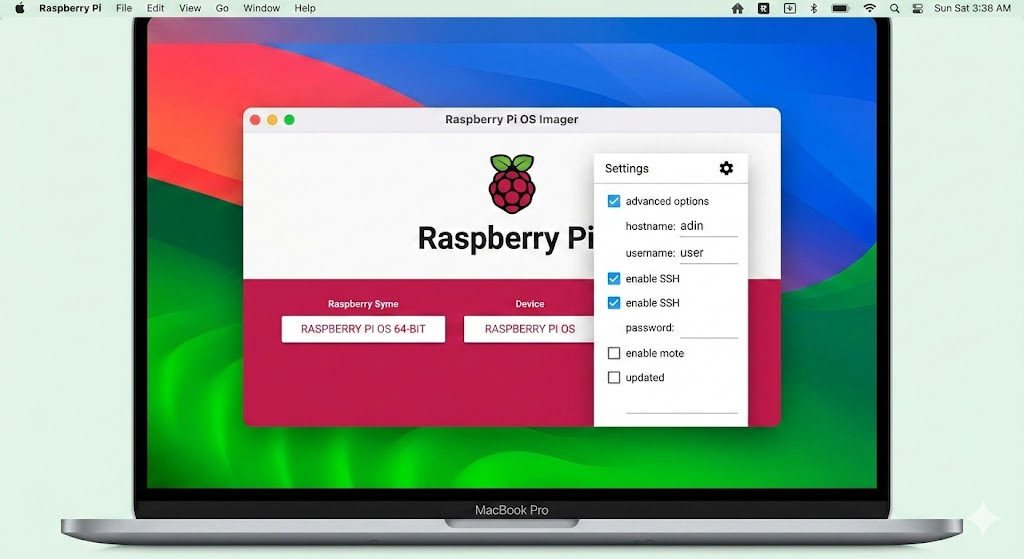
Task: Tick the enable mote checkbox
Action: 614,353
